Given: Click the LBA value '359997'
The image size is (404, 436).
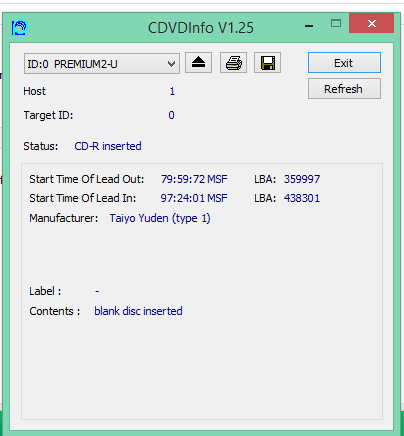Looking at the screenshot, I should [302, 179].
